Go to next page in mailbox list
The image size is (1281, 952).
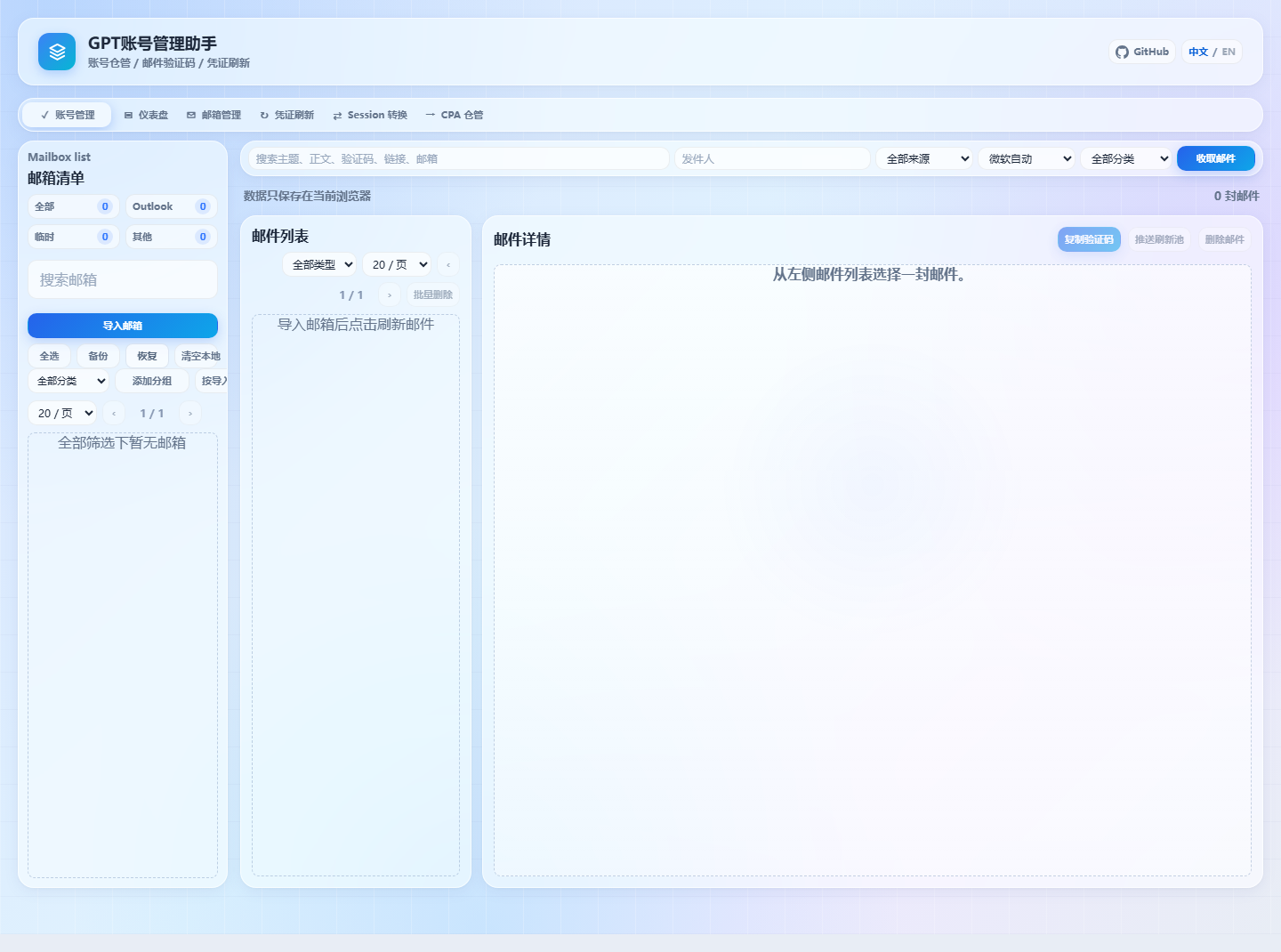(x=190, y=413)
